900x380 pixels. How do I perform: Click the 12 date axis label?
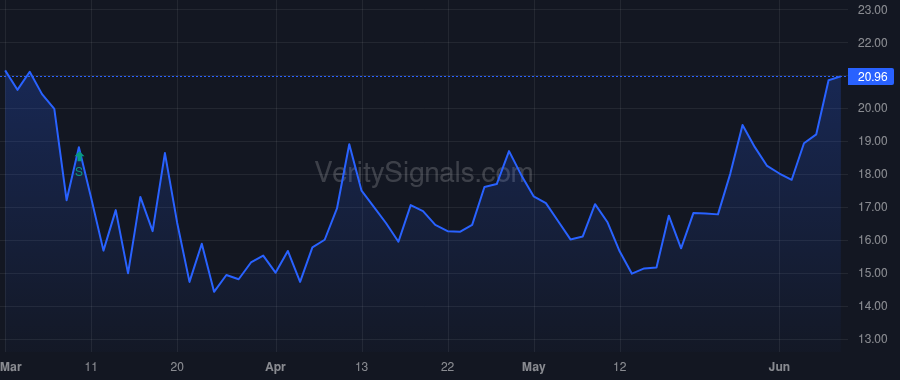(620, 366)
